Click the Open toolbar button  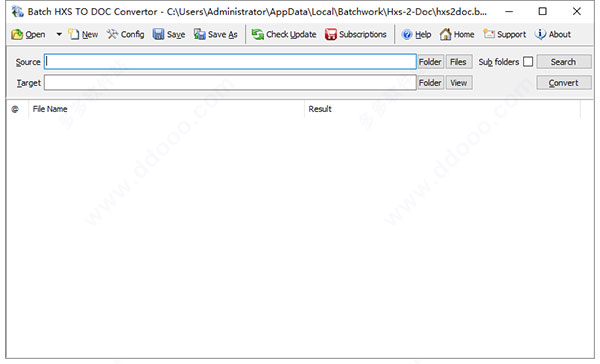pyautogui.click(x=28, y=34)
